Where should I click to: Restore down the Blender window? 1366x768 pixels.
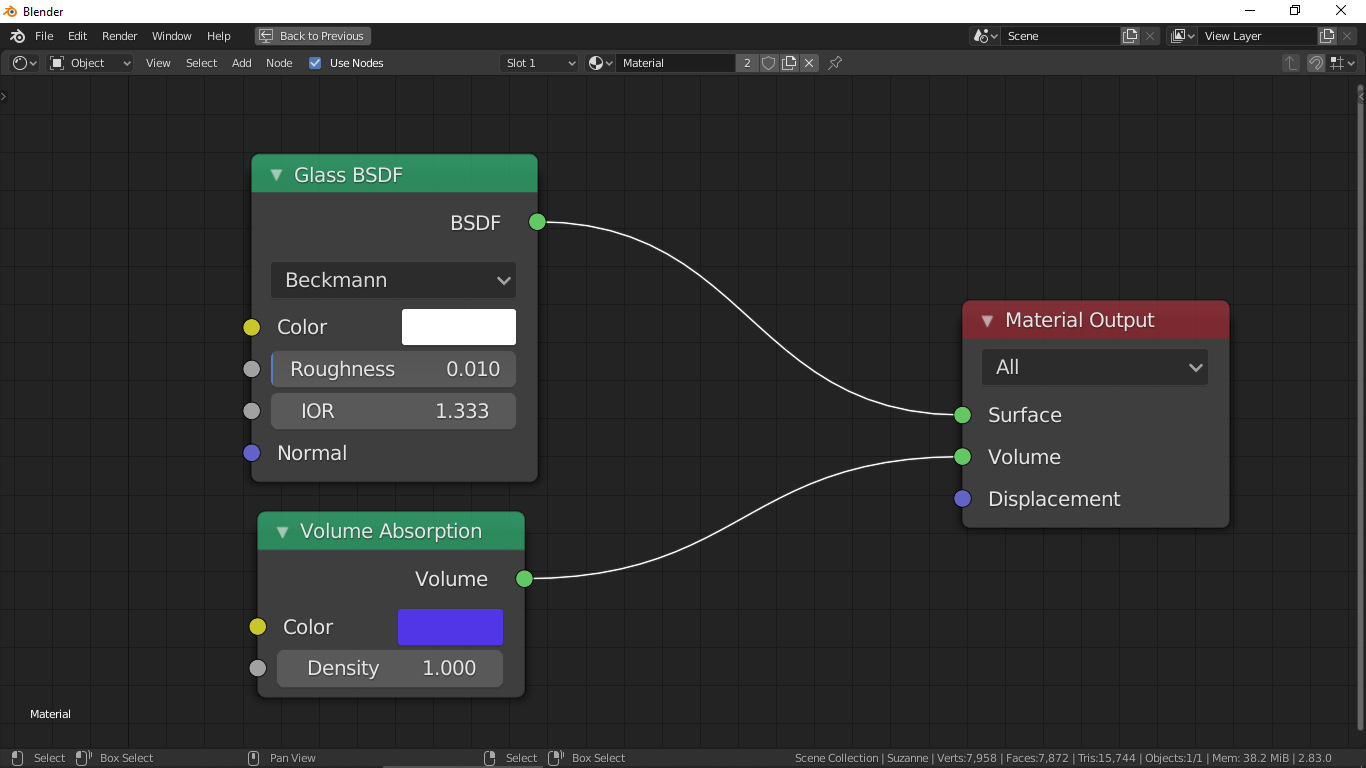point(1295,11)
